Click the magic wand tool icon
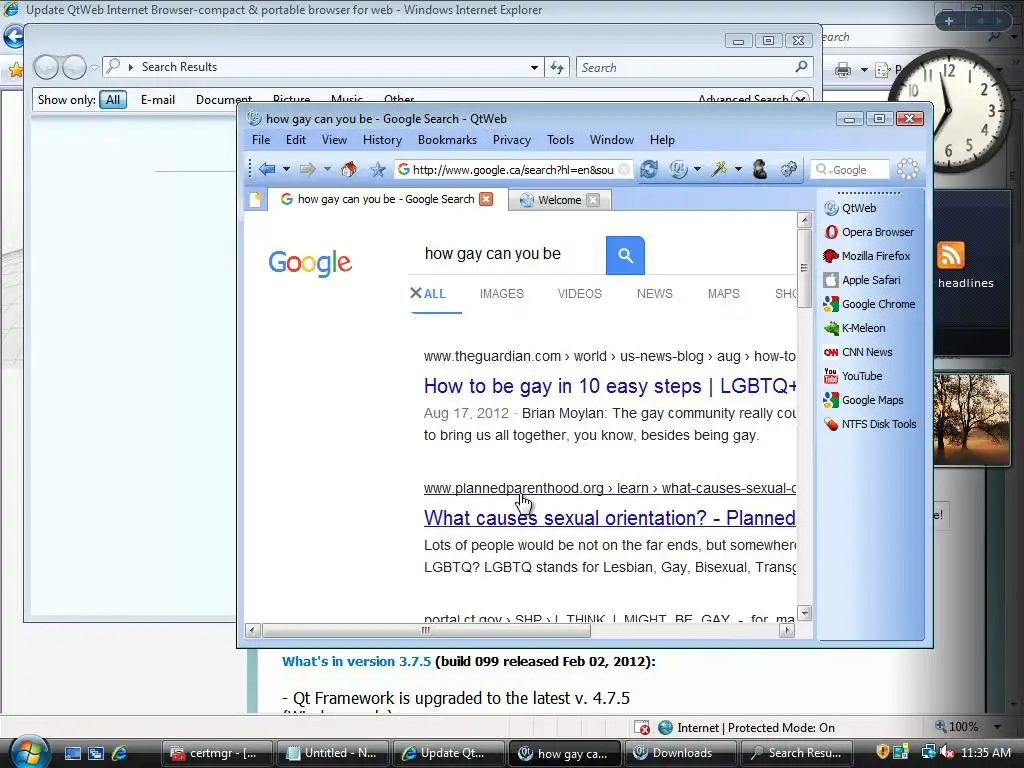This screenshot has height=768, width=1024. (720, 170)
